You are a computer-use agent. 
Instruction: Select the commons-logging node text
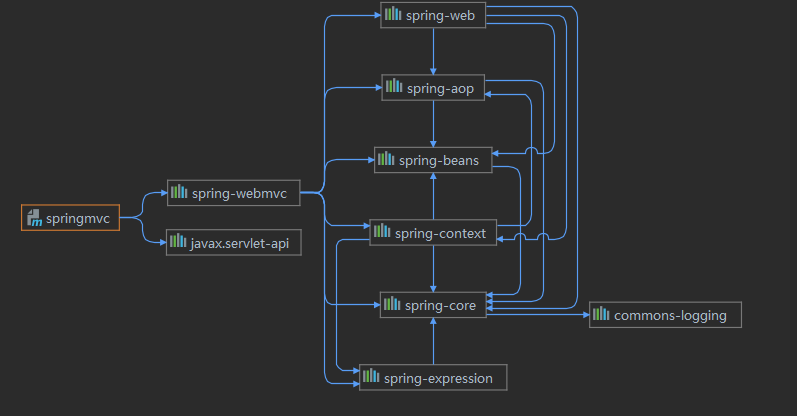click(671, 315)
